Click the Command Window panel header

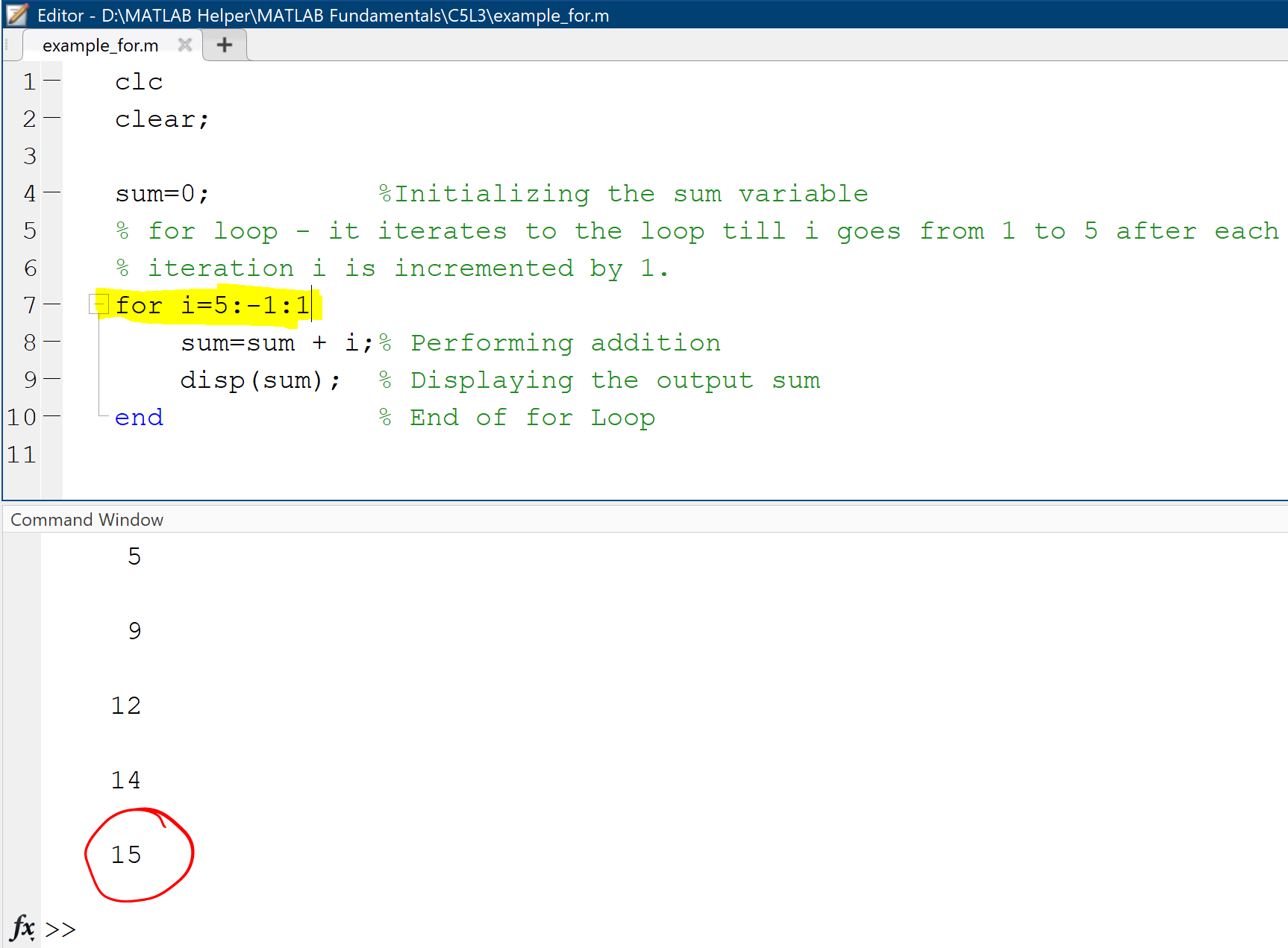click(86, 520)
